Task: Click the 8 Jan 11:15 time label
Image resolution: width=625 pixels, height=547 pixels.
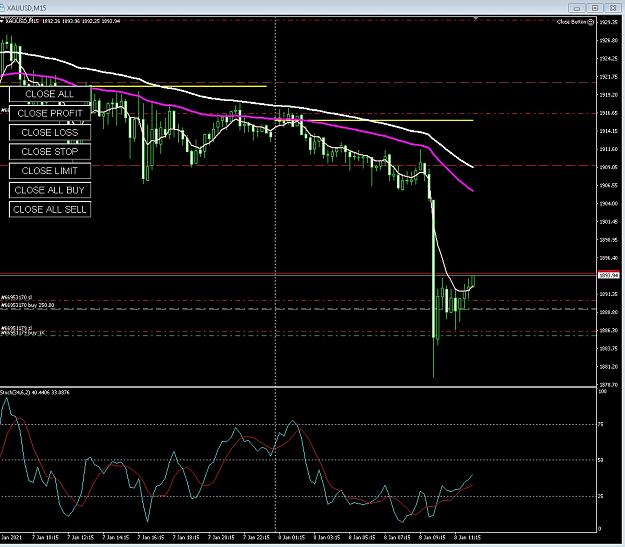Action: point(468,537)
